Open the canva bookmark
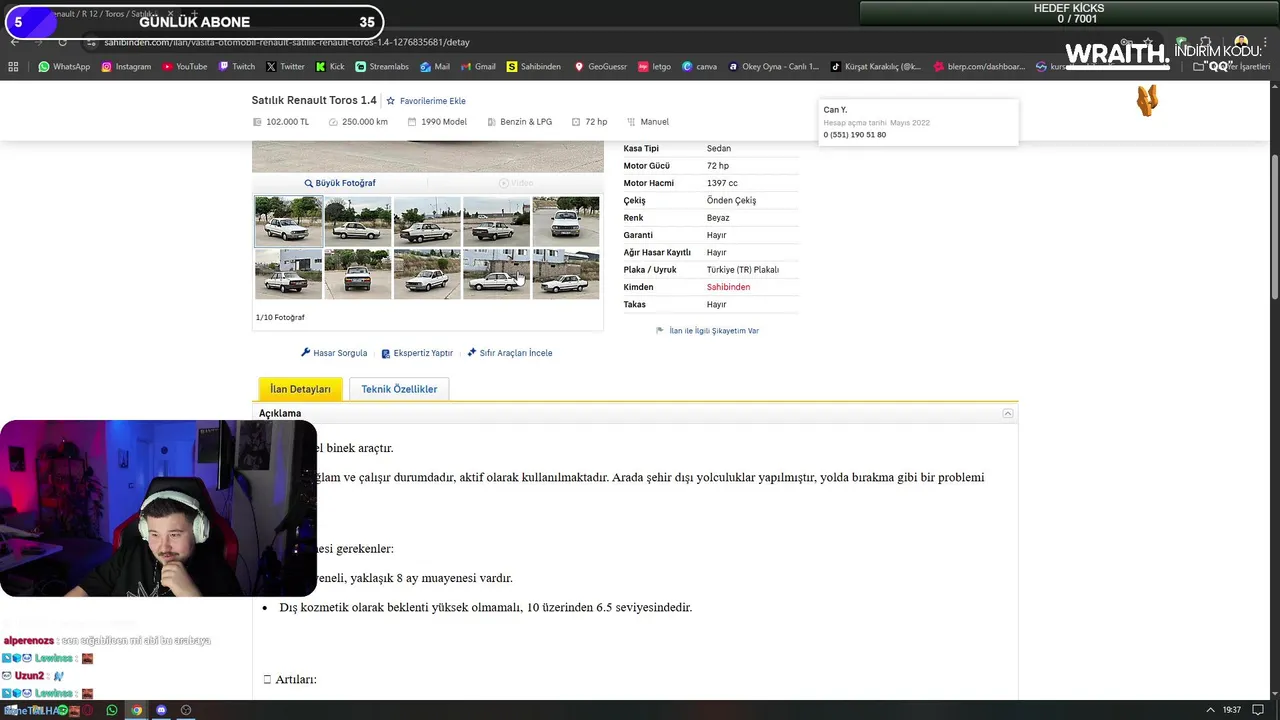Screen dimensions: 1280x720 coord(699,67)
